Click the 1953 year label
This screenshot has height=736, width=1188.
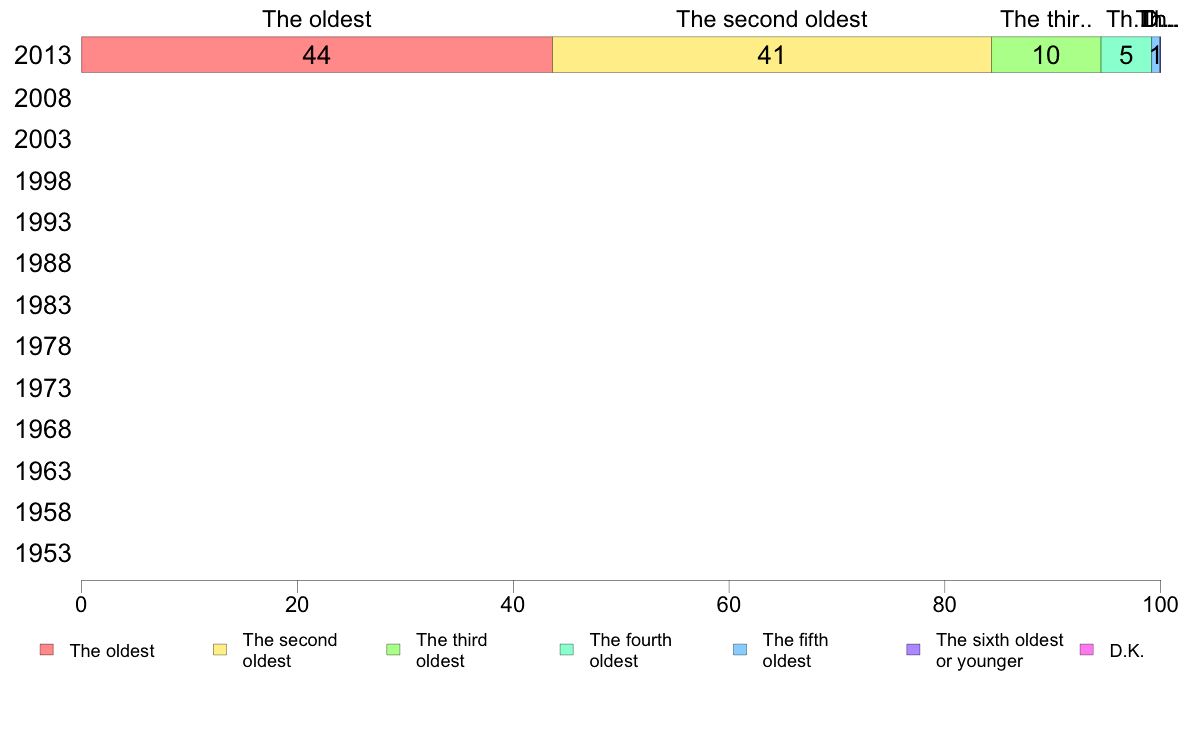[x=42, y=553]
